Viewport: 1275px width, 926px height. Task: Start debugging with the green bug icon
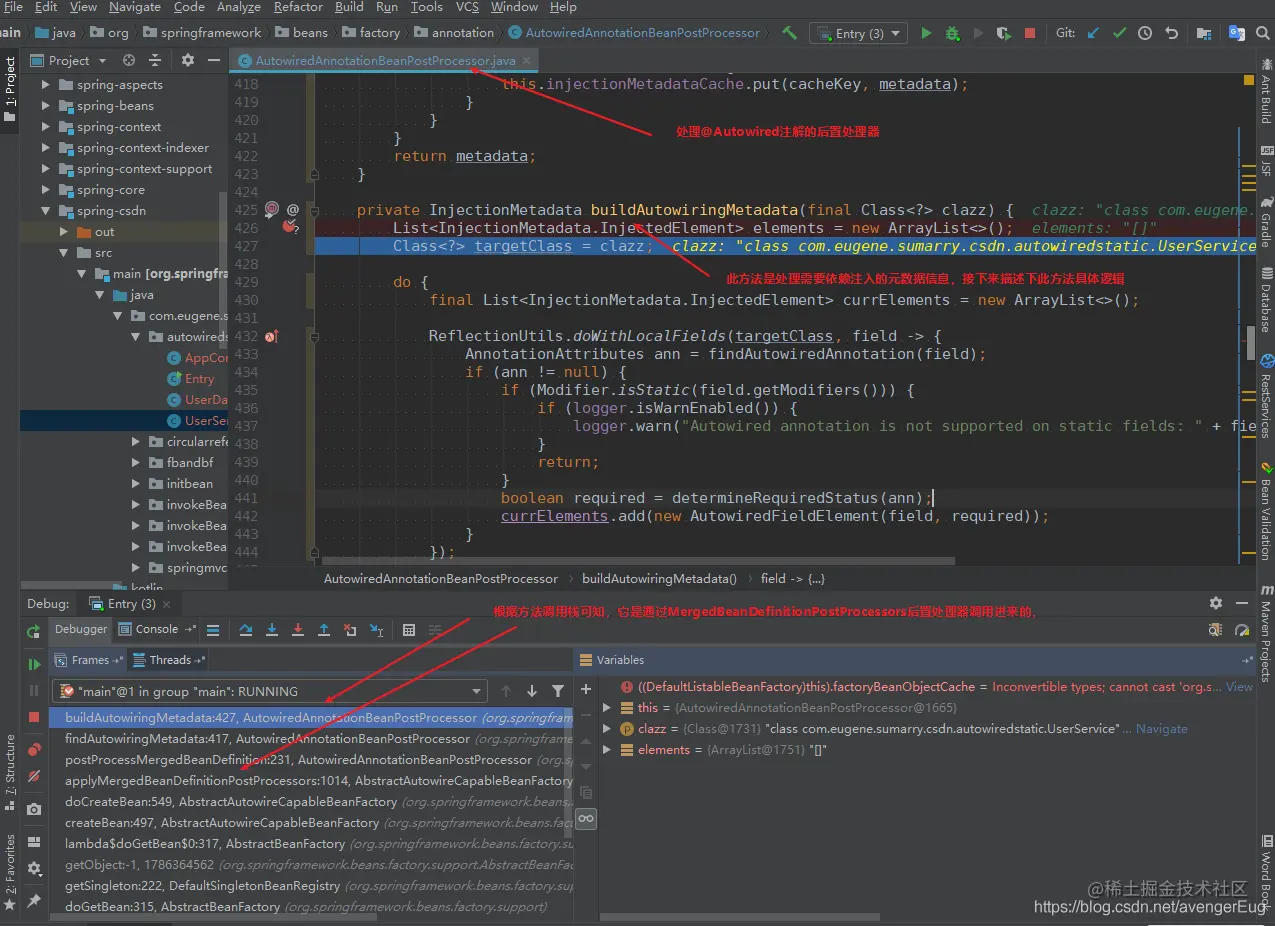click(952, 33)
